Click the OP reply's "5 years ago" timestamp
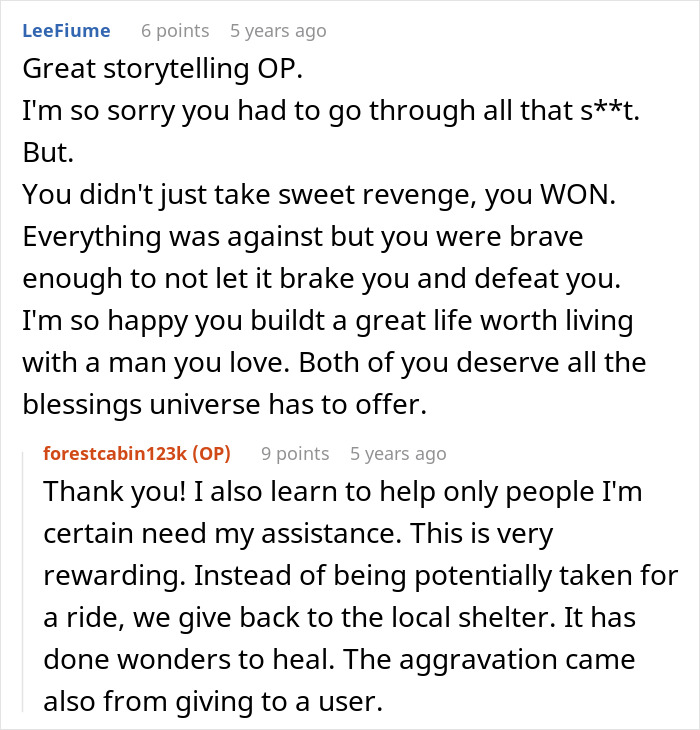700x730 pixels. click(x=398, y=453)
